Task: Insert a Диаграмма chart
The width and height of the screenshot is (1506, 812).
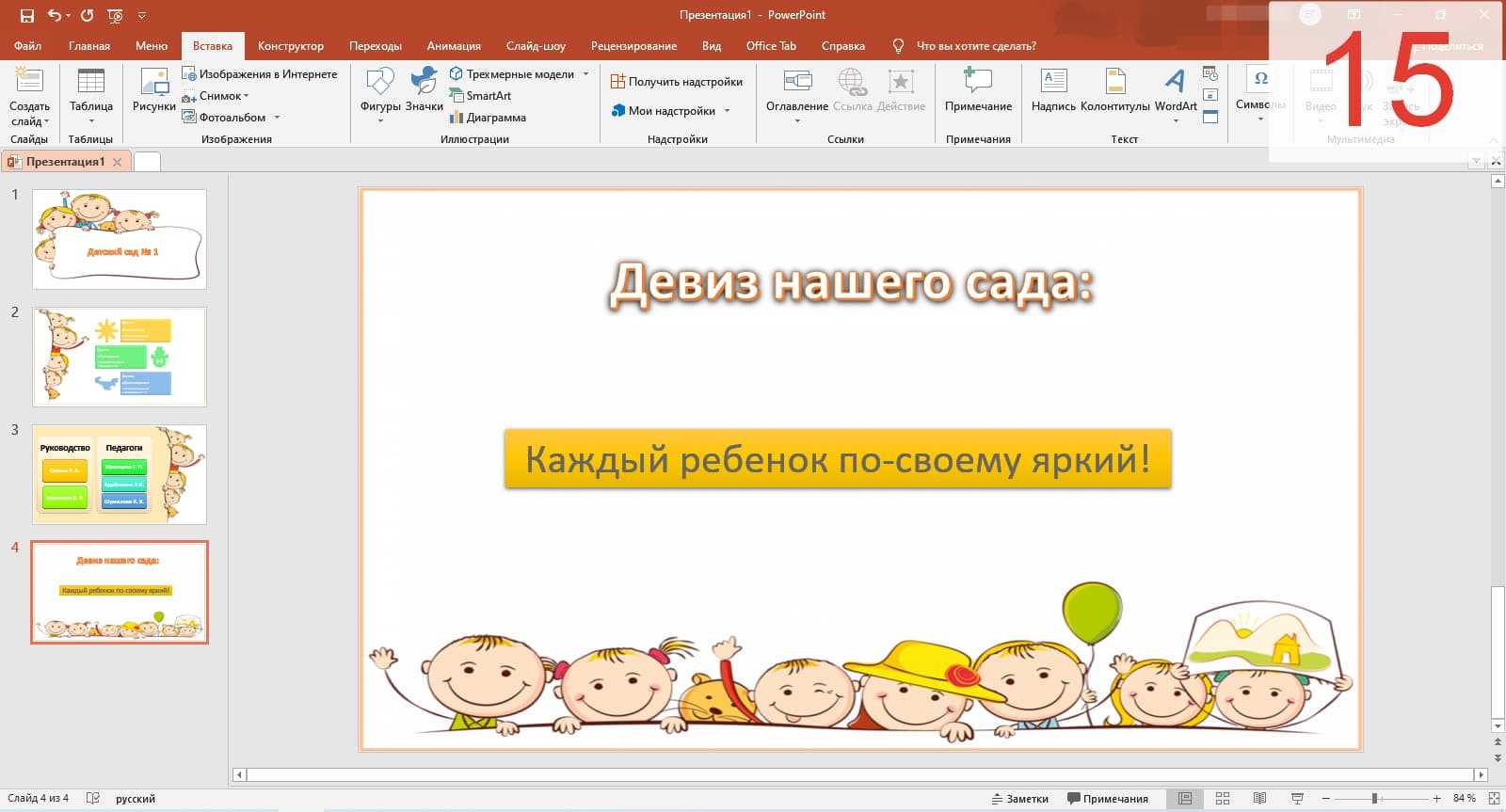Action: (x=488, y=118)
